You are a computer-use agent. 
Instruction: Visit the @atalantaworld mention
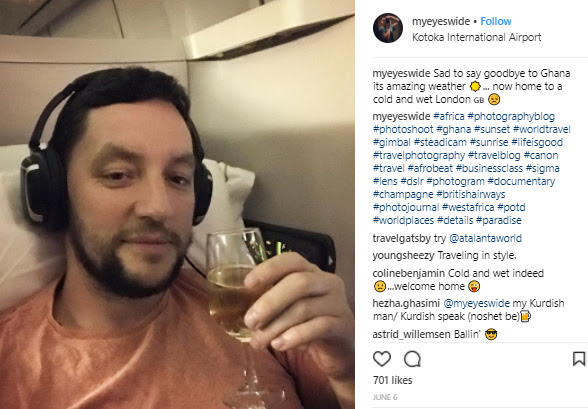[485, 238]
